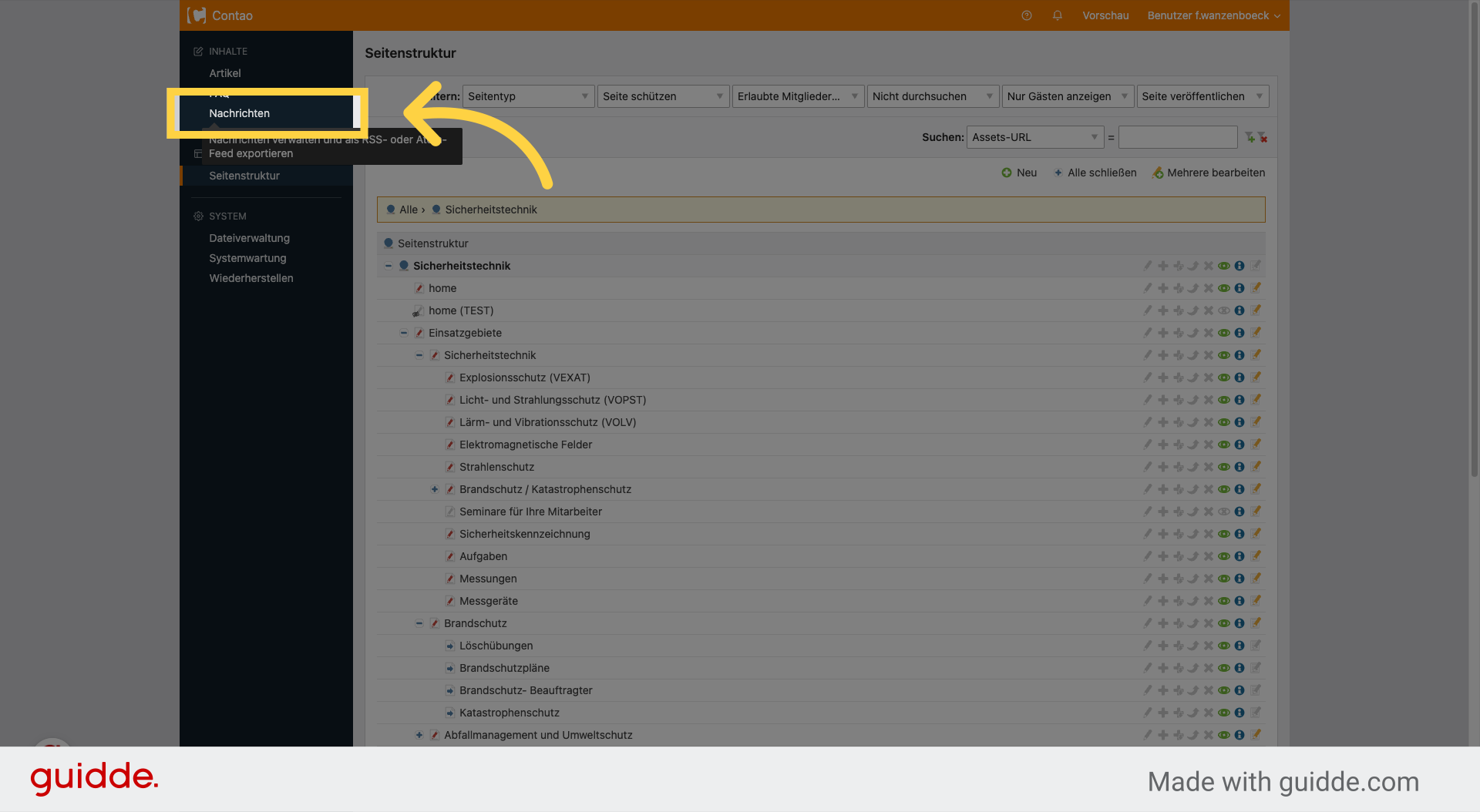Show info for the Aufgaben page
The width and height of the screenshot is (1480, 812).
(x=1239, y=556)
